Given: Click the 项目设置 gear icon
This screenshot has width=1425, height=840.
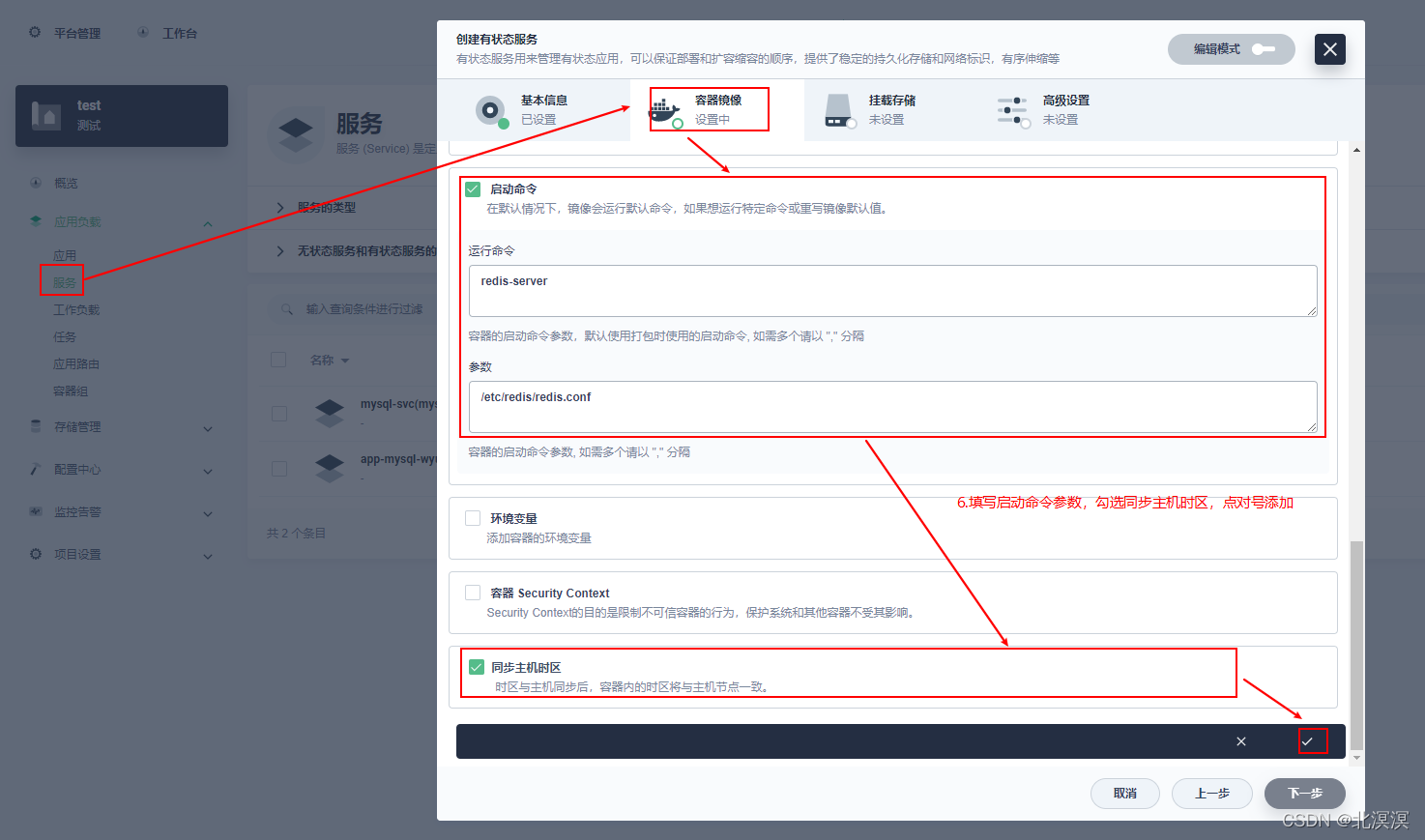Looking at the screenshot, I should (36, 554).
